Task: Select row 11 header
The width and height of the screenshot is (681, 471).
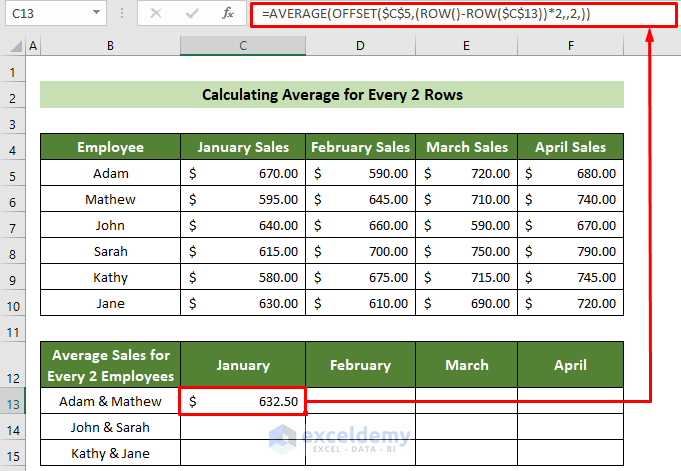Action: pyautogui.click(x=13, y=329)
